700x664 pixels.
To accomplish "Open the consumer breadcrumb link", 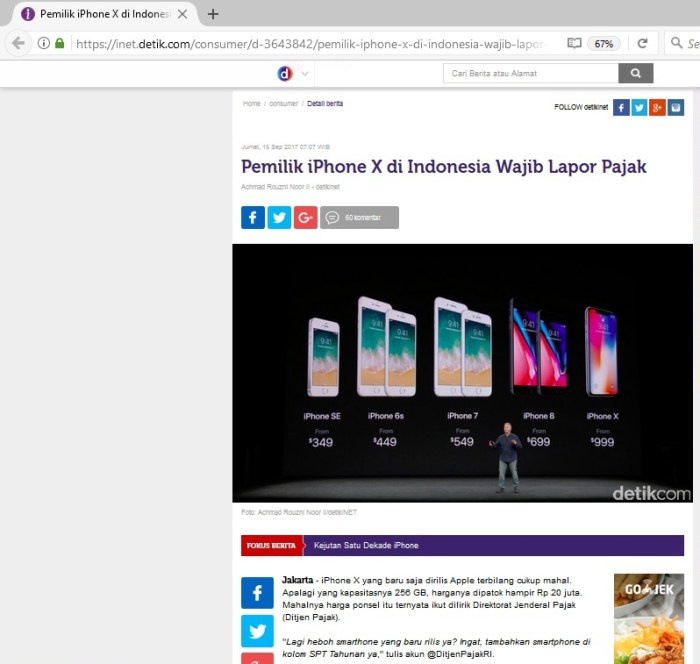I will [x=283, y=103].
